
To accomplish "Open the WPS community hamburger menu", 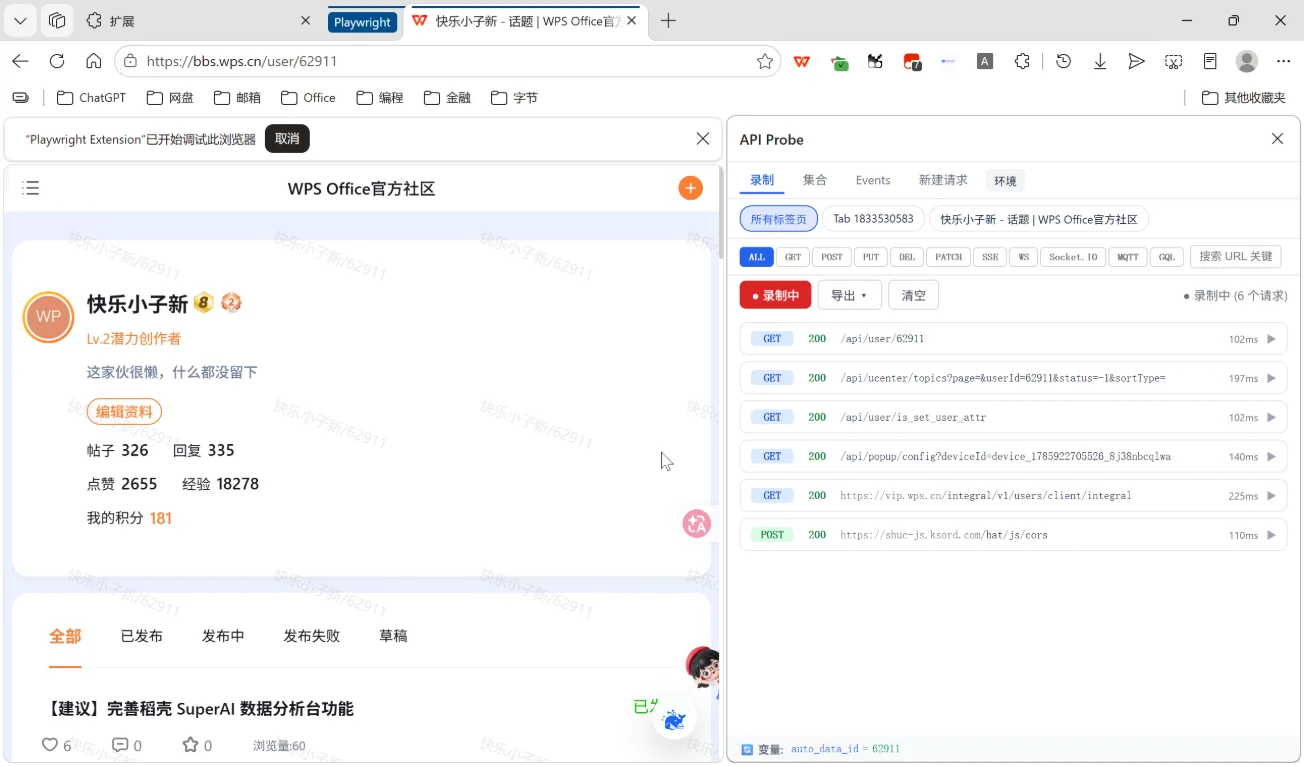I will (x=31, y=188).
